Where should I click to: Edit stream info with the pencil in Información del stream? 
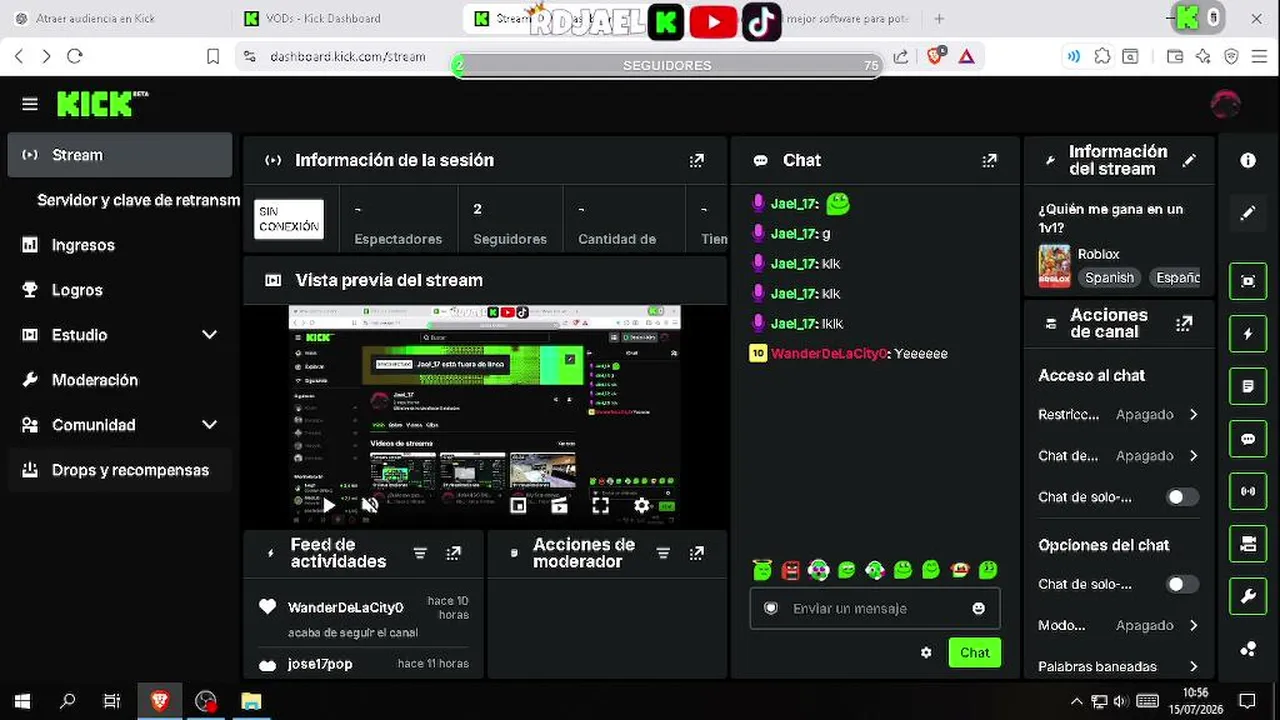(1189, 160)
